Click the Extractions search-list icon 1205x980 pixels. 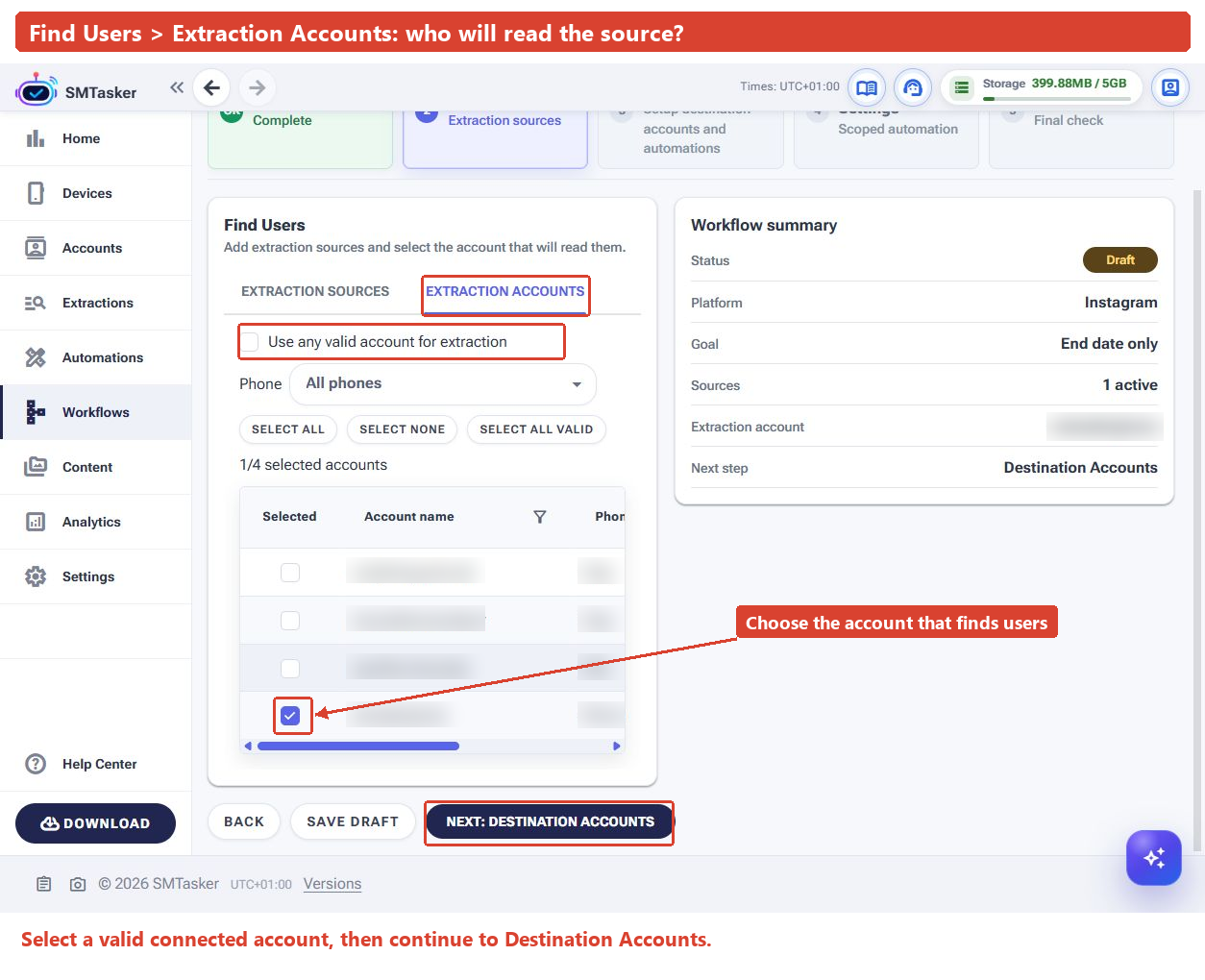(36, 303)
